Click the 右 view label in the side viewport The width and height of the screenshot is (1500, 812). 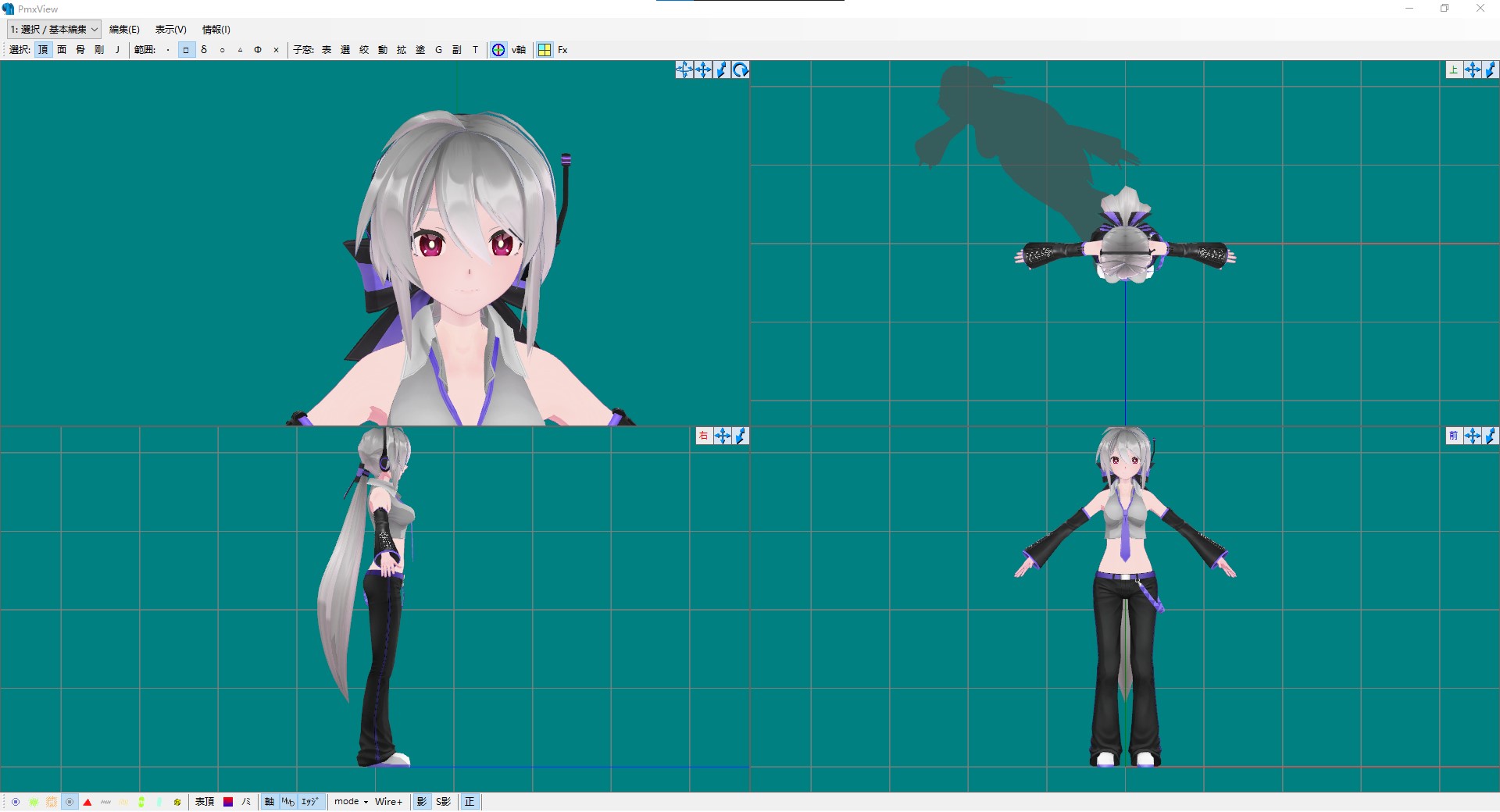pos(703,436)
